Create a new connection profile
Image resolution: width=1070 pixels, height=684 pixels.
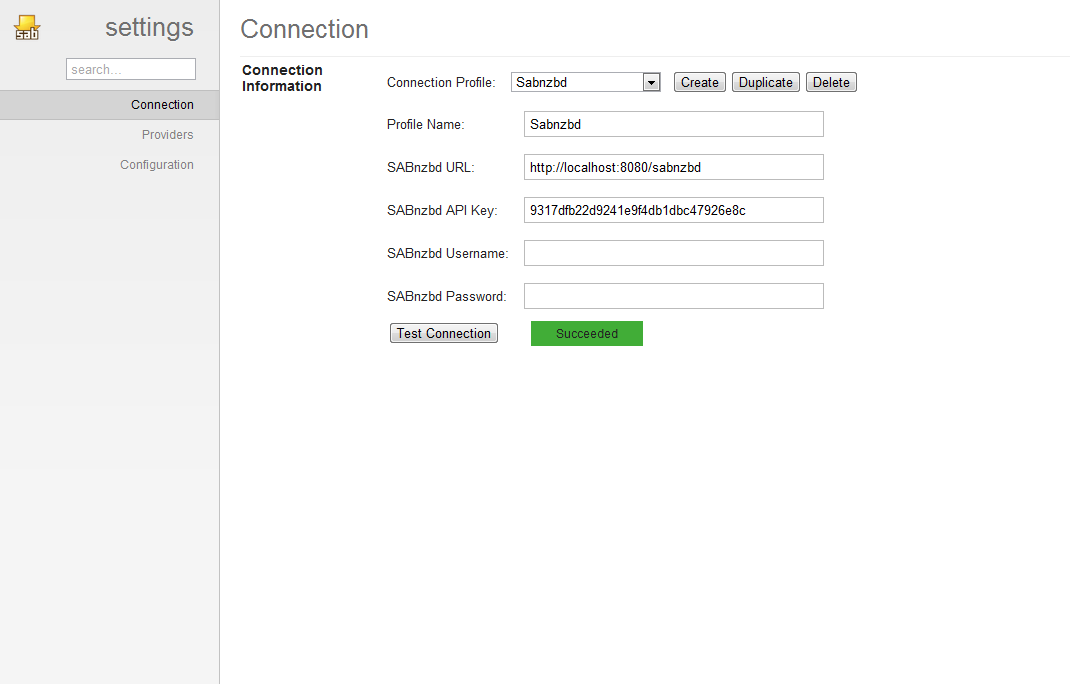(699, 82)
